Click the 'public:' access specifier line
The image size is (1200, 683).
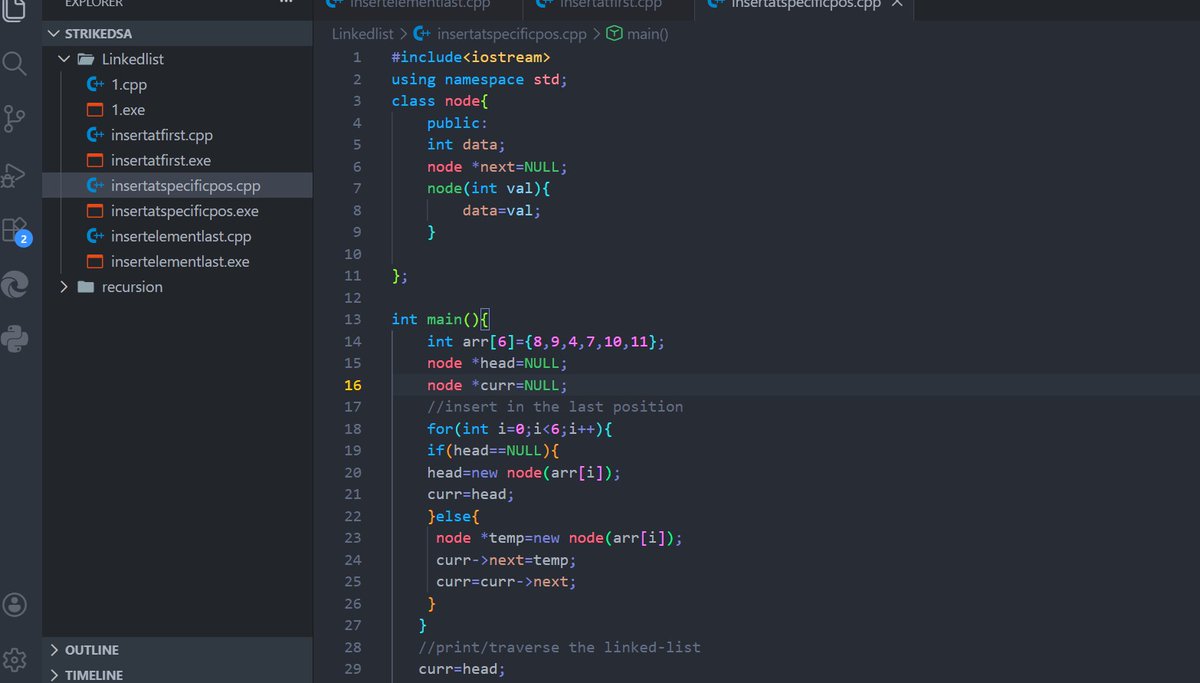click(457, 123)
